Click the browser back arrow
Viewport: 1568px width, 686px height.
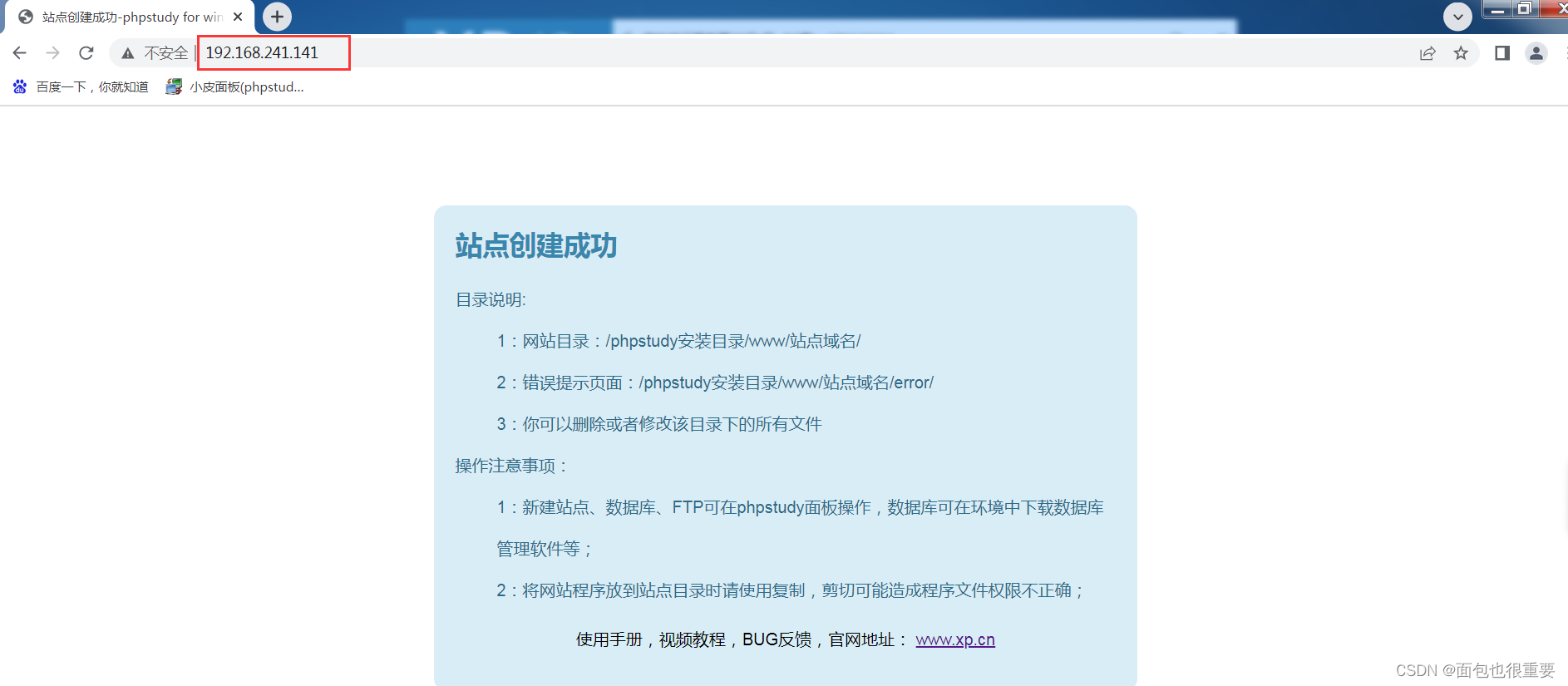20,53
